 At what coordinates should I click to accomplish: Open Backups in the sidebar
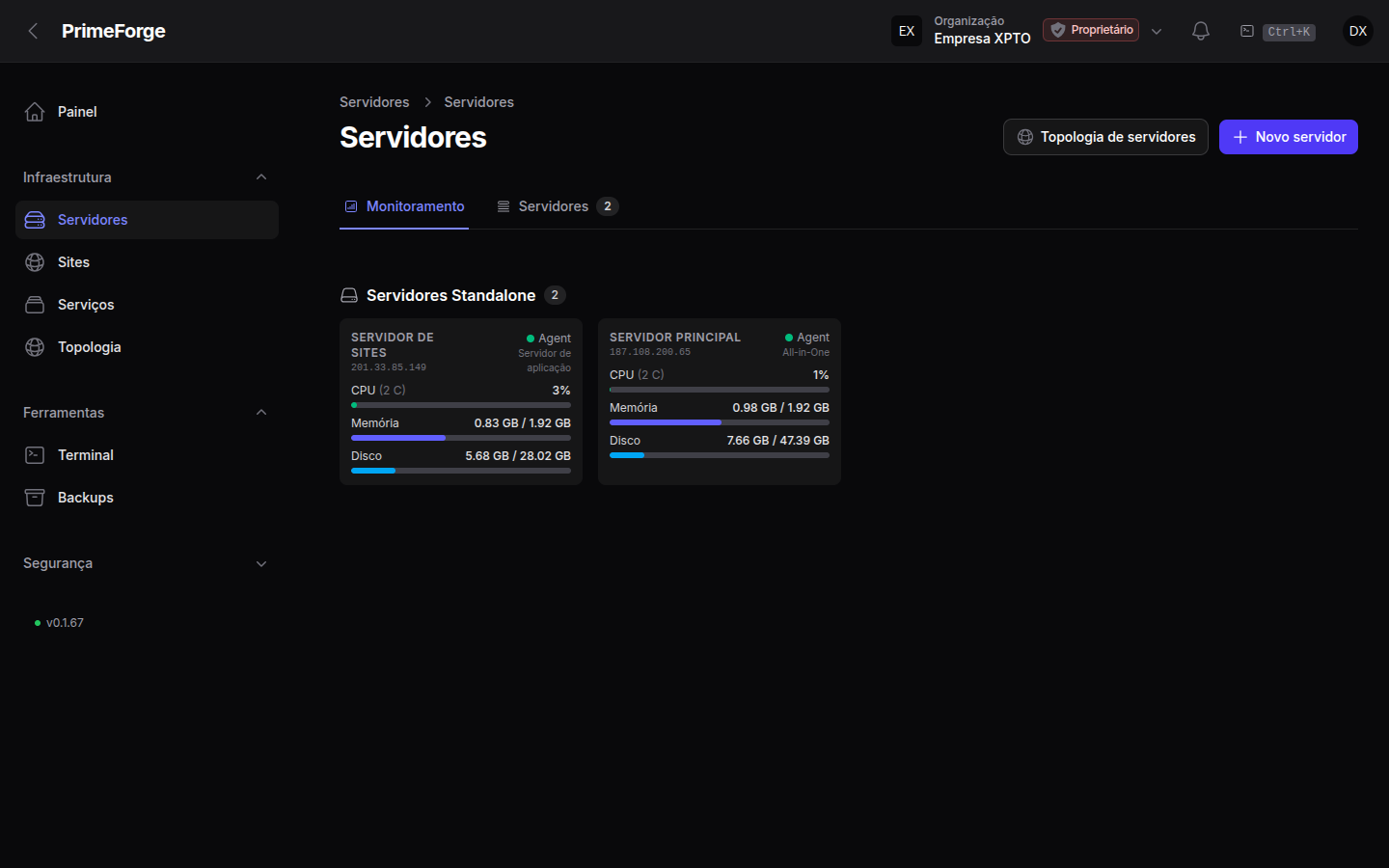(147, 498)
